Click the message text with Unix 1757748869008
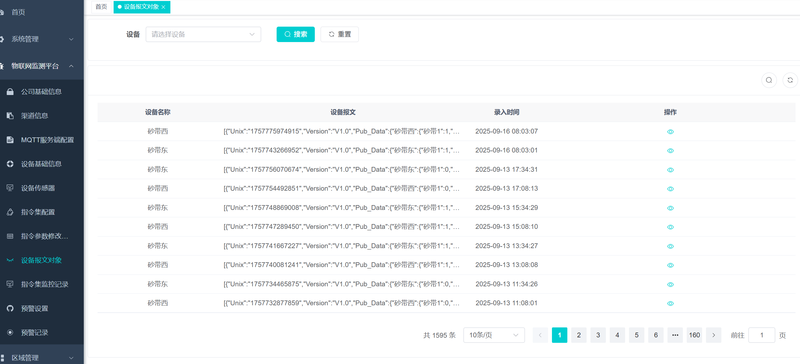This screenshot has width=800, height=364. point(342,208)
